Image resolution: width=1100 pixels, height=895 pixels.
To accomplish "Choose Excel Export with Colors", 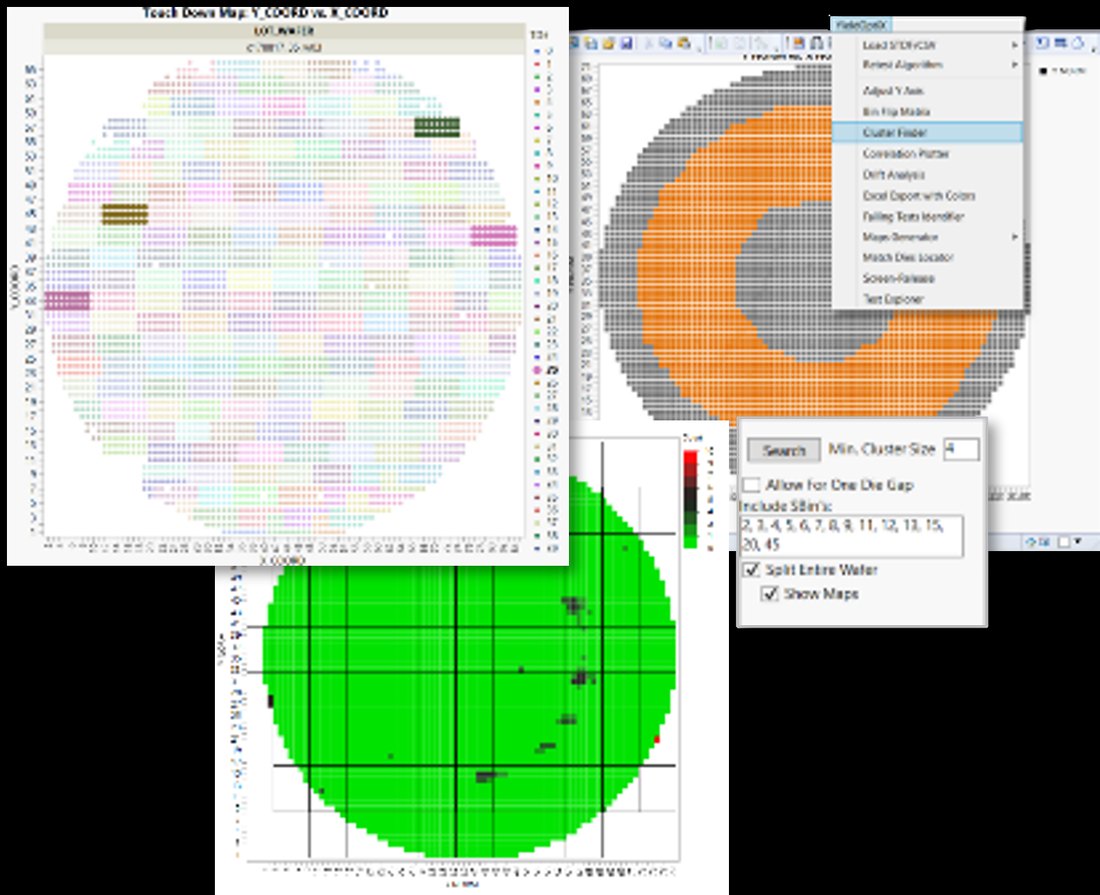I will tap(919, 196).
